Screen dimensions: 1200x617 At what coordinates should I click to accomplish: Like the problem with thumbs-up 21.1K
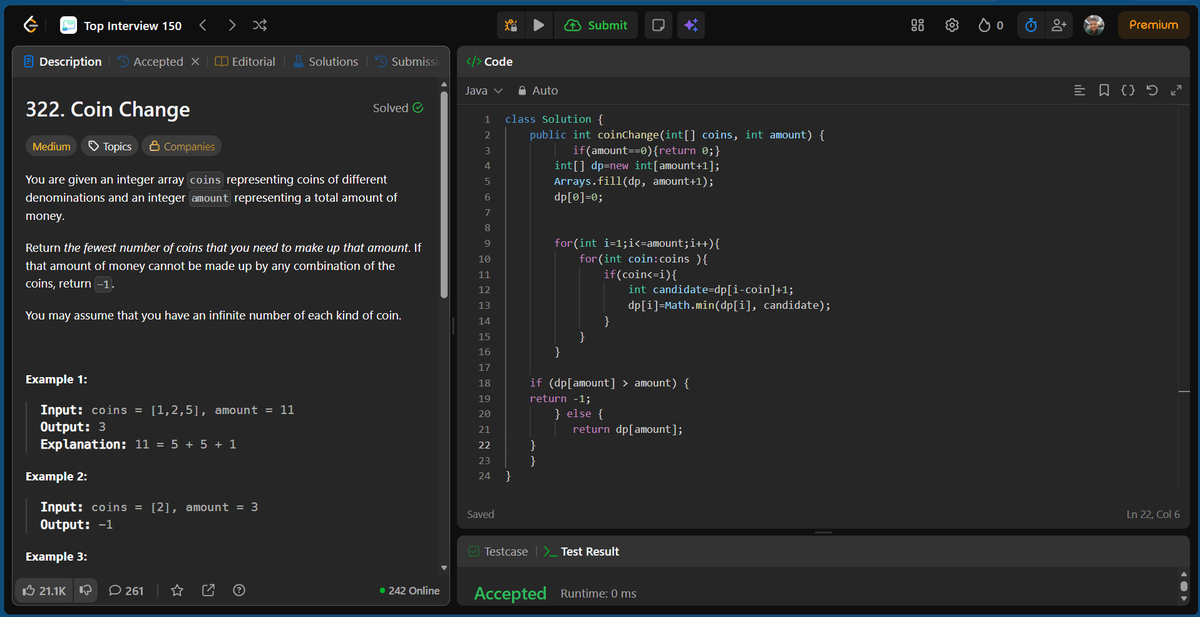(45, 591)
